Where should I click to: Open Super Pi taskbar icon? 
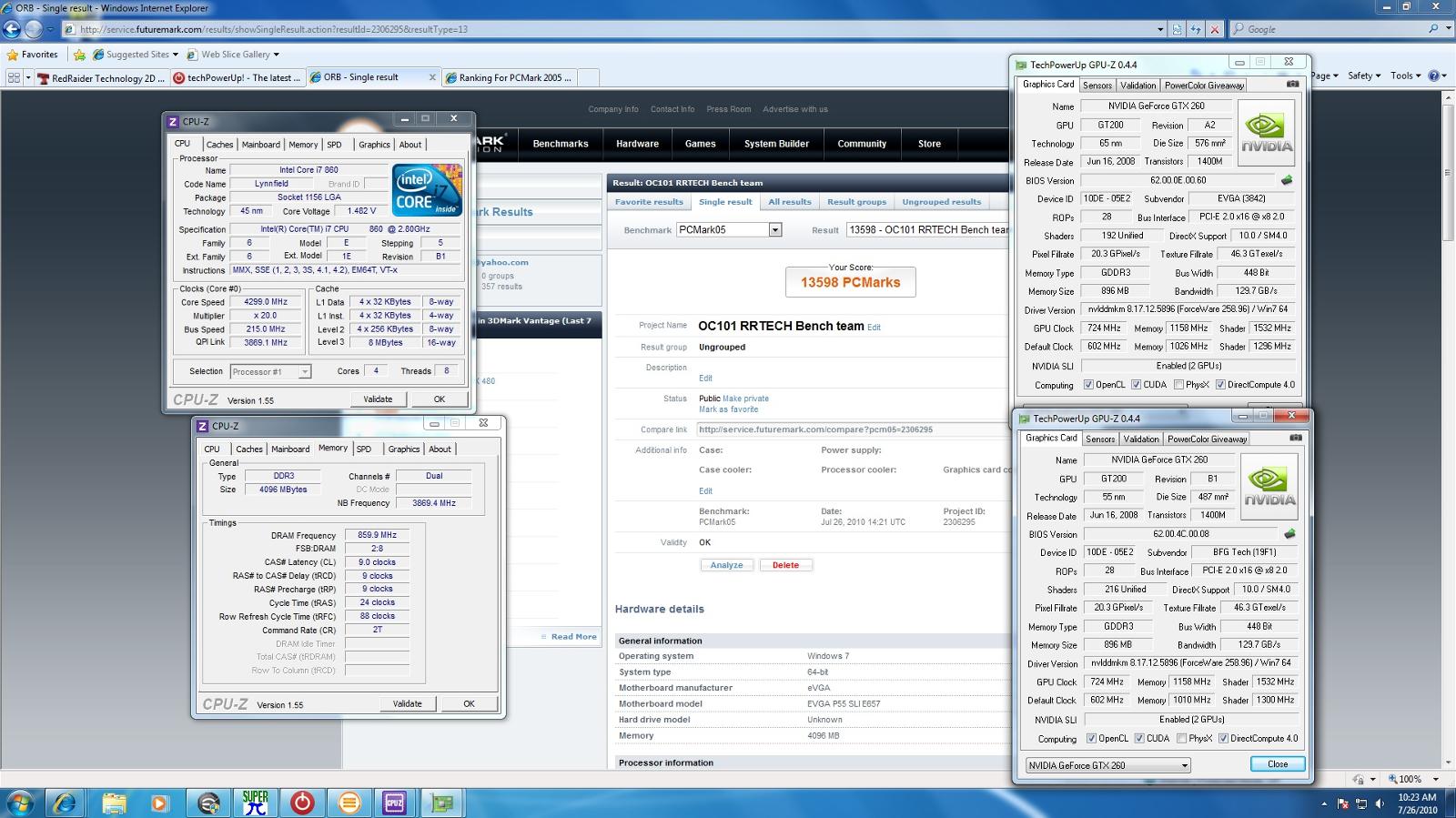(256, 803)
